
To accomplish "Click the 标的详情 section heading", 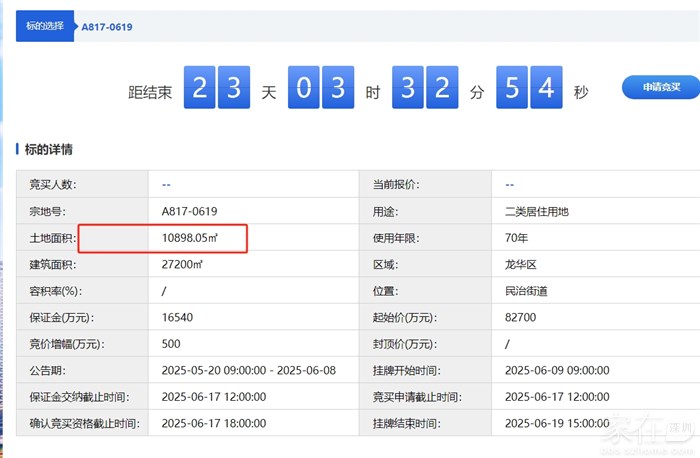I will [x=48, y=150].
